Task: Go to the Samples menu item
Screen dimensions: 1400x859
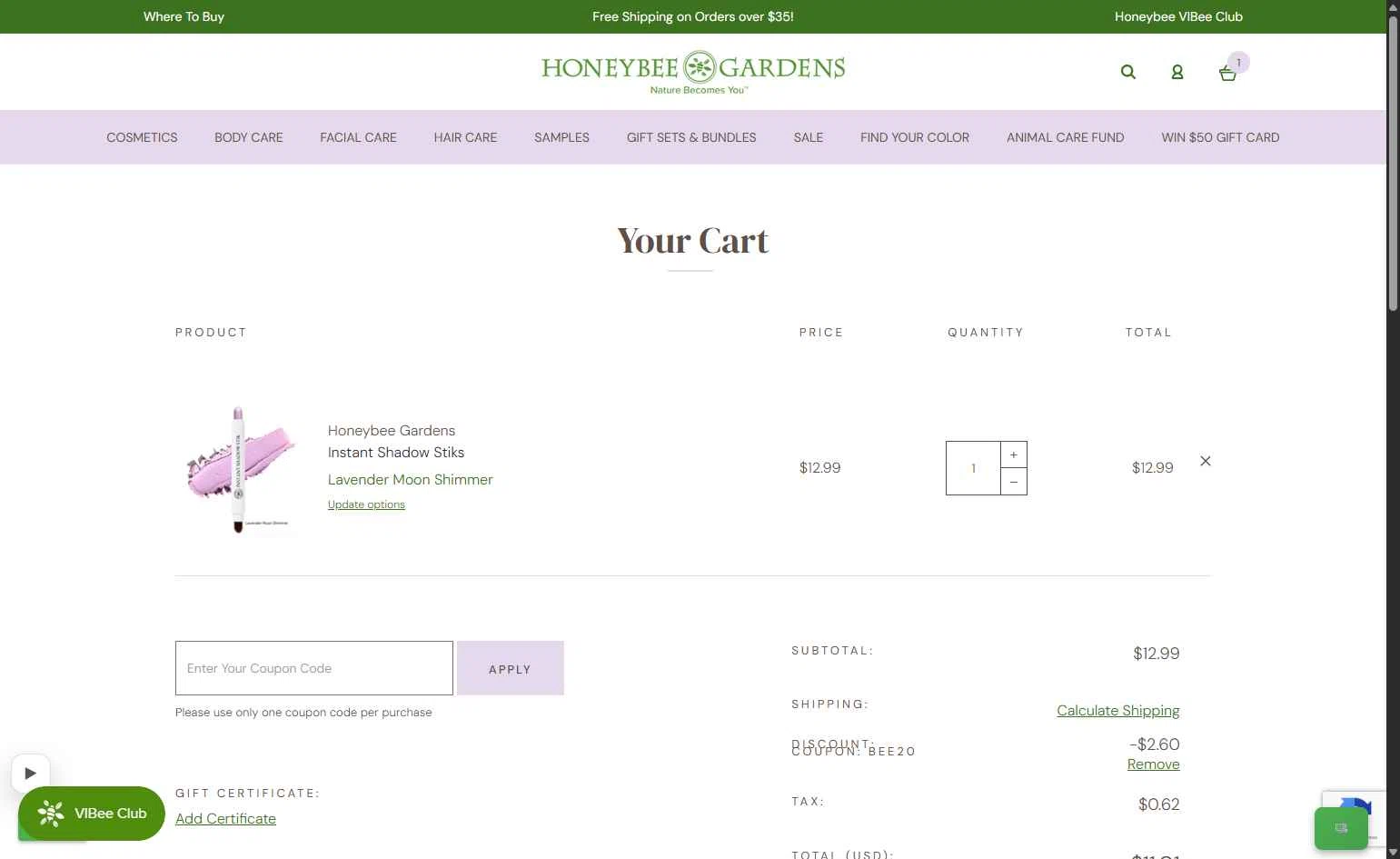Action: click(561, 137)
